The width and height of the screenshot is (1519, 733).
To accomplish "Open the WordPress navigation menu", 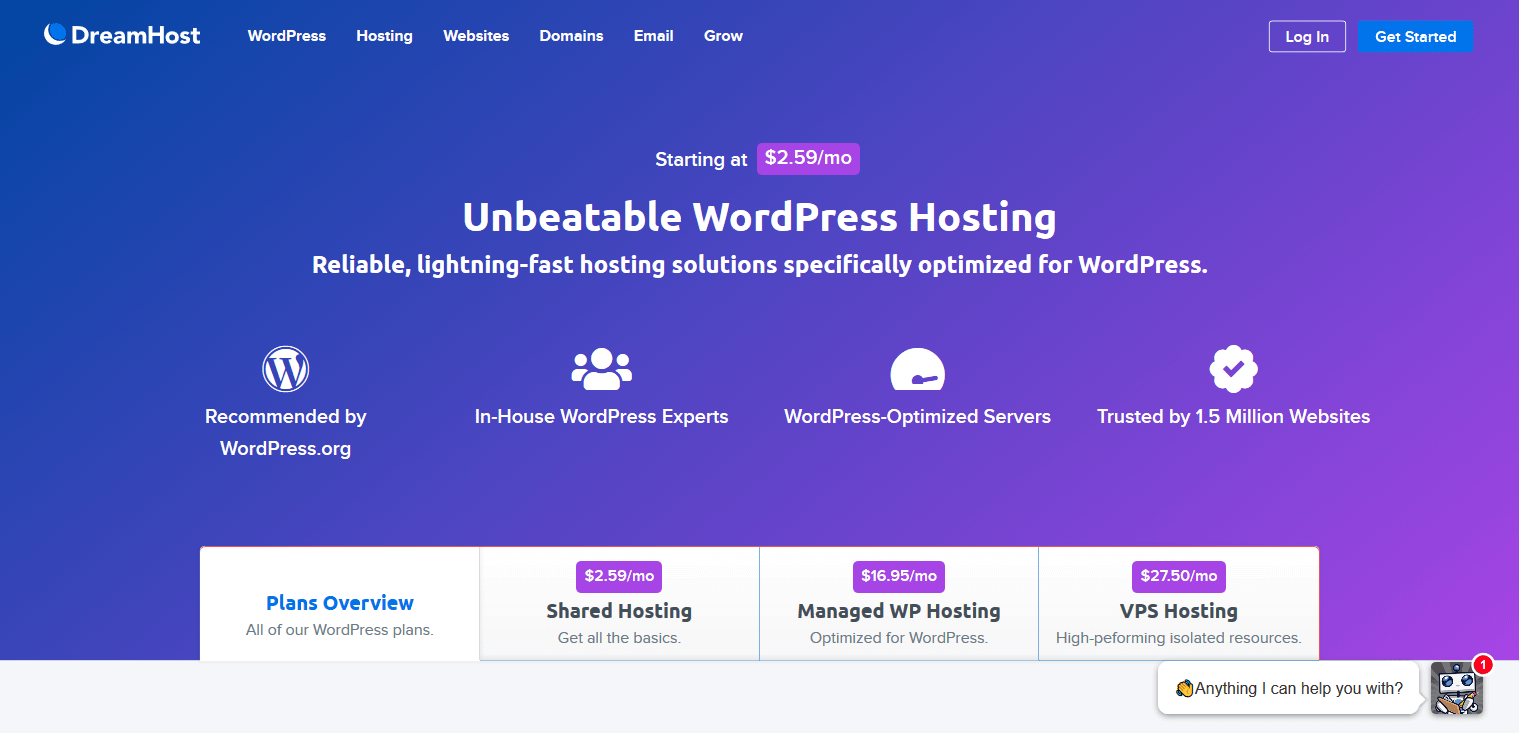I will tap(287, 36).
